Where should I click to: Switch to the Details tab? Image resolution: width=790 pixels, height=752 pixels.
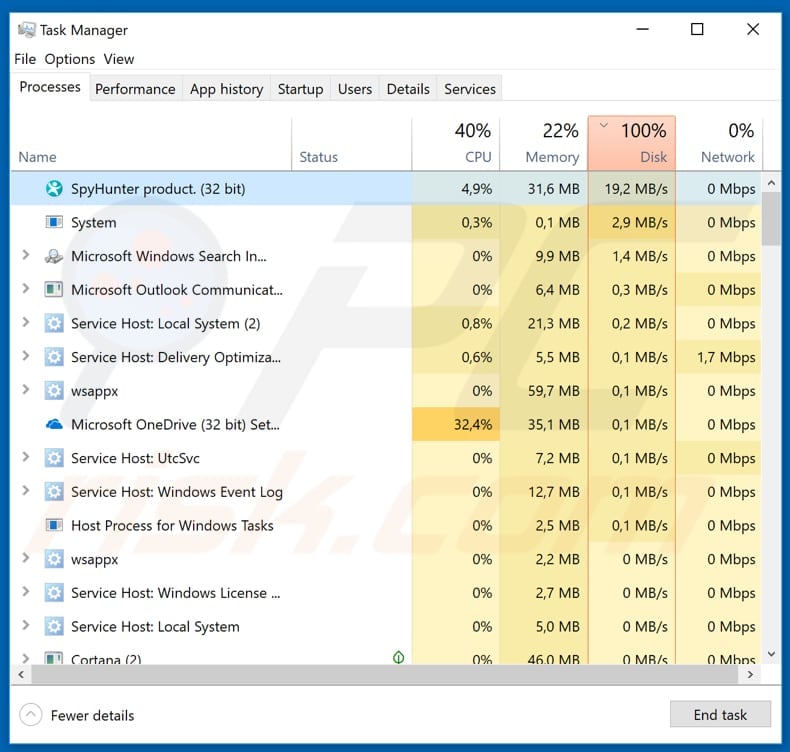(408, 89)
